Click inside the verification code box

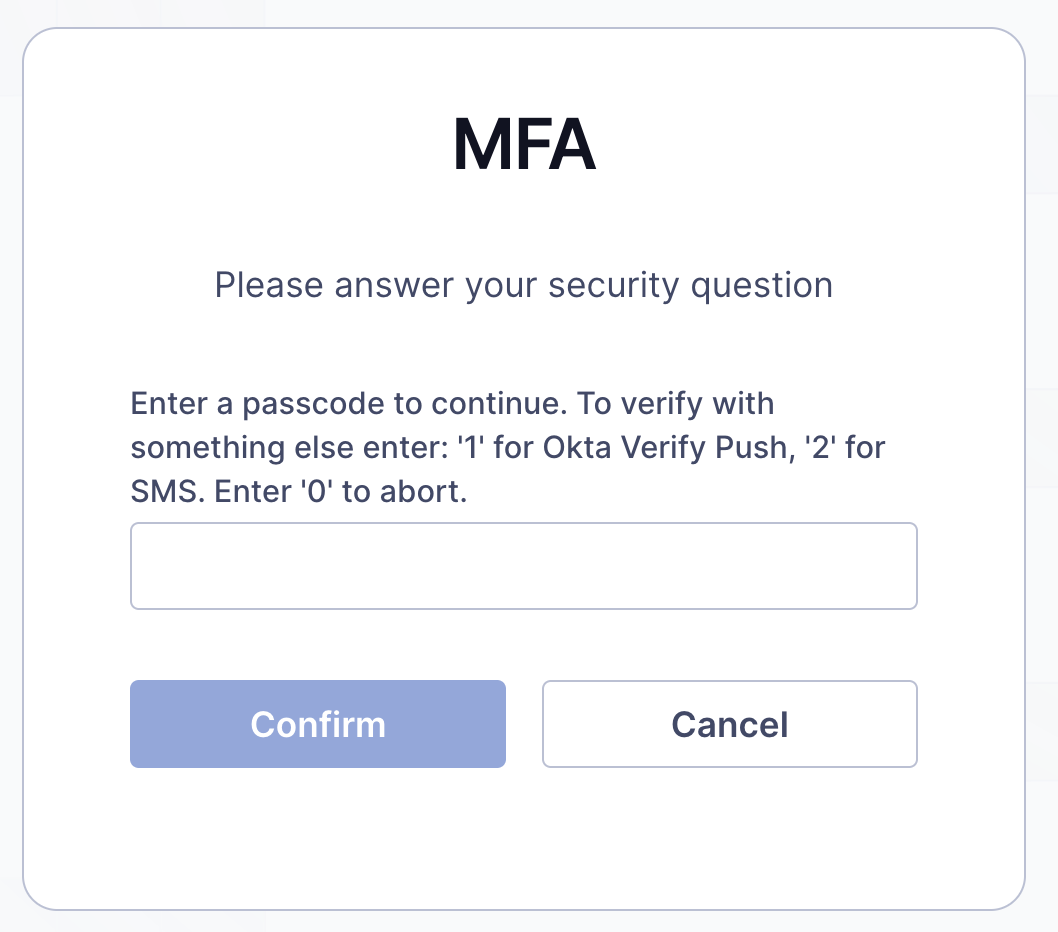click(x=524, y=565)
